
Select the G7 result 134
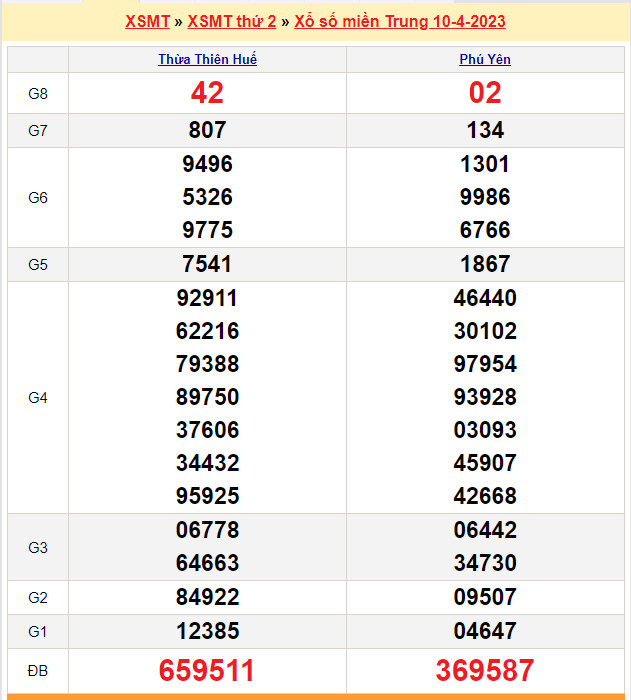[485, 130]
